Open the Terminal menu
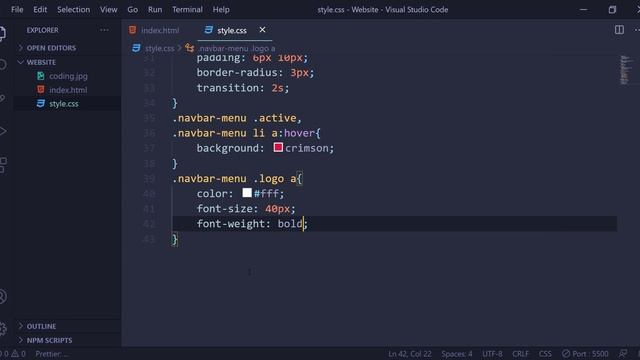This screenshot has height=360, width=640. [187, 9]
